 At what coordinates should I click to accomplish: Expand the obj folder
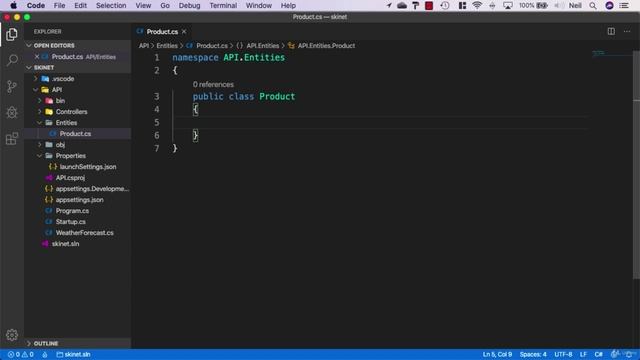[40, 144]
